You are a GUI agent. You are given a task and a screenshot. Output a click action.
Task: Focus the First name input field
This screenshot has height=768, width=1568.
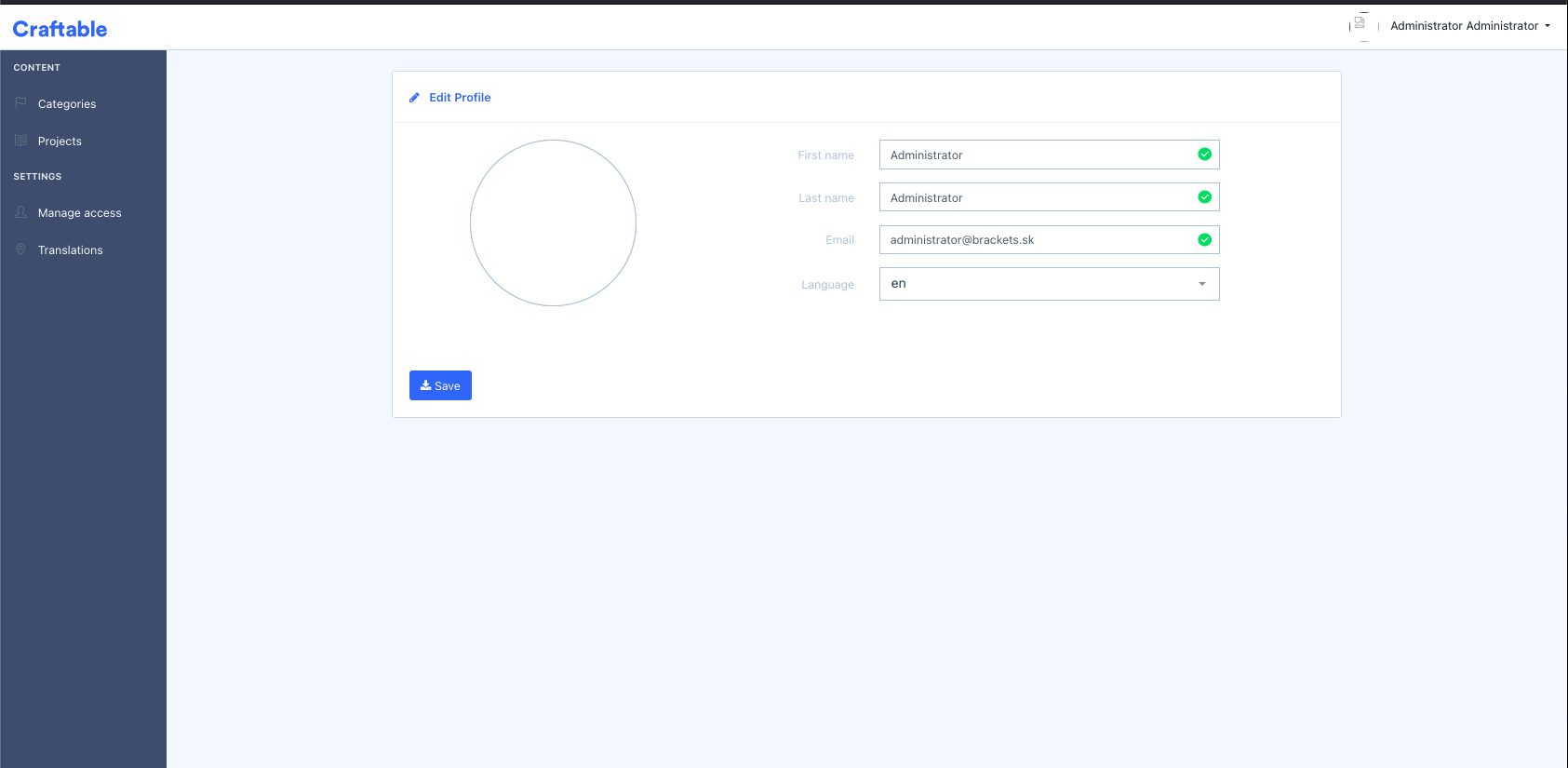[x=1049, y=155]
